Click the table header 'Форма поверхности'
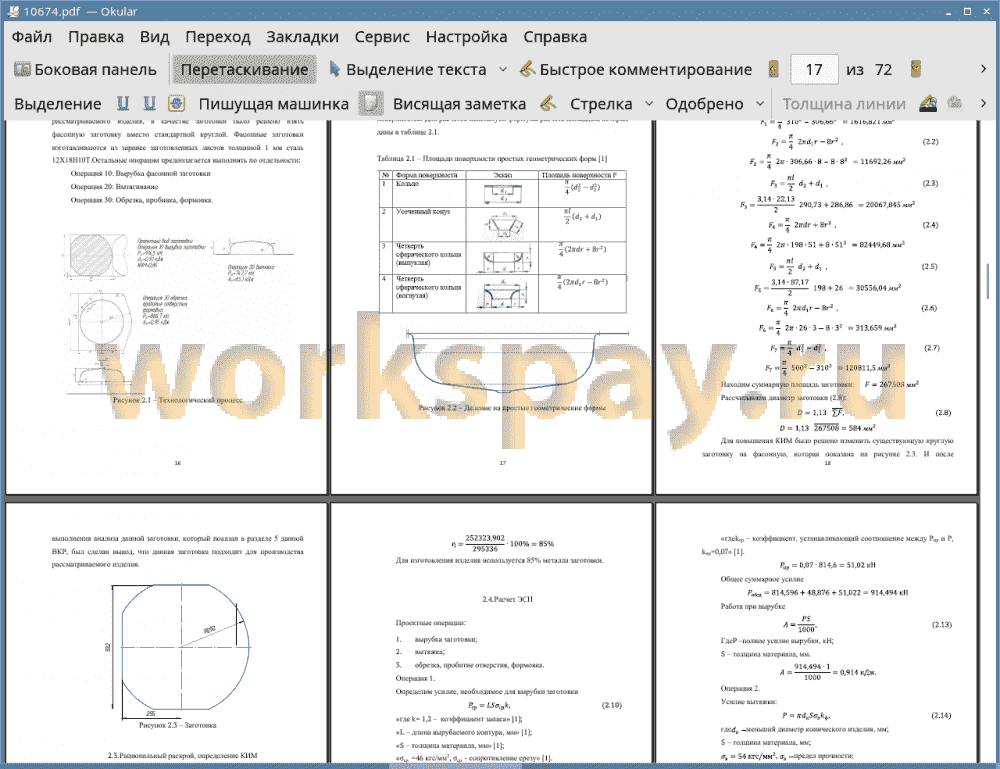The height and width of the screenshot is (769, 1000). coord(426,175)
